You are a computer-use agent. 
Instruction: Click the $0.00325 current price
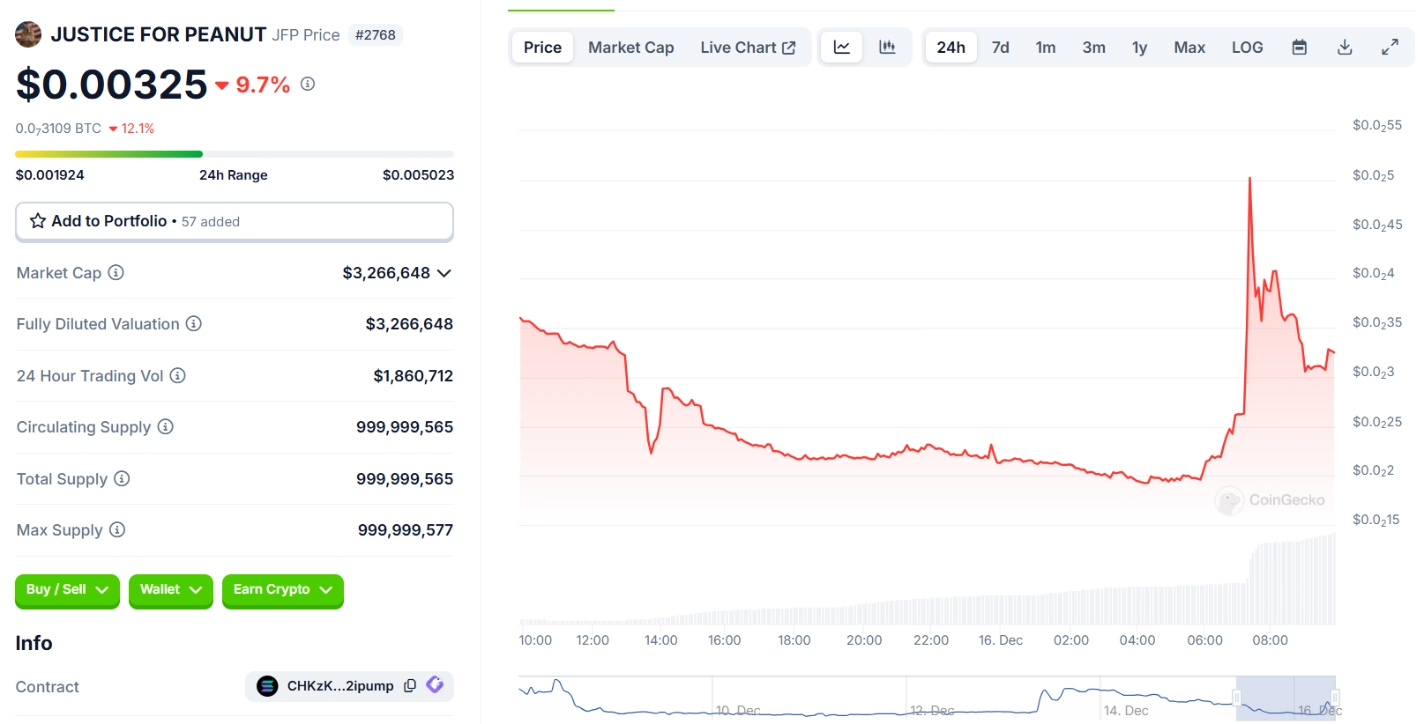click(111, 85)
